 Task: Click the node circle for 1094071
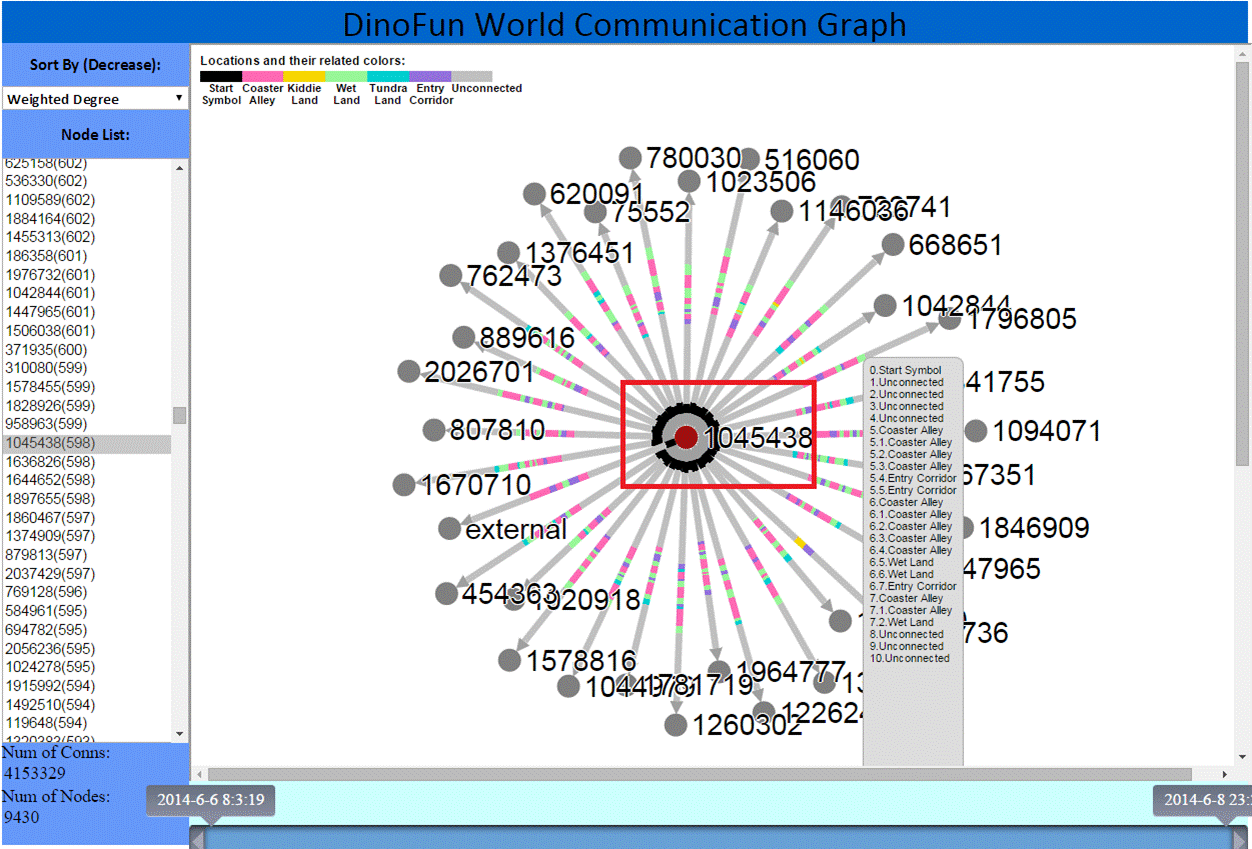(975, 431)
